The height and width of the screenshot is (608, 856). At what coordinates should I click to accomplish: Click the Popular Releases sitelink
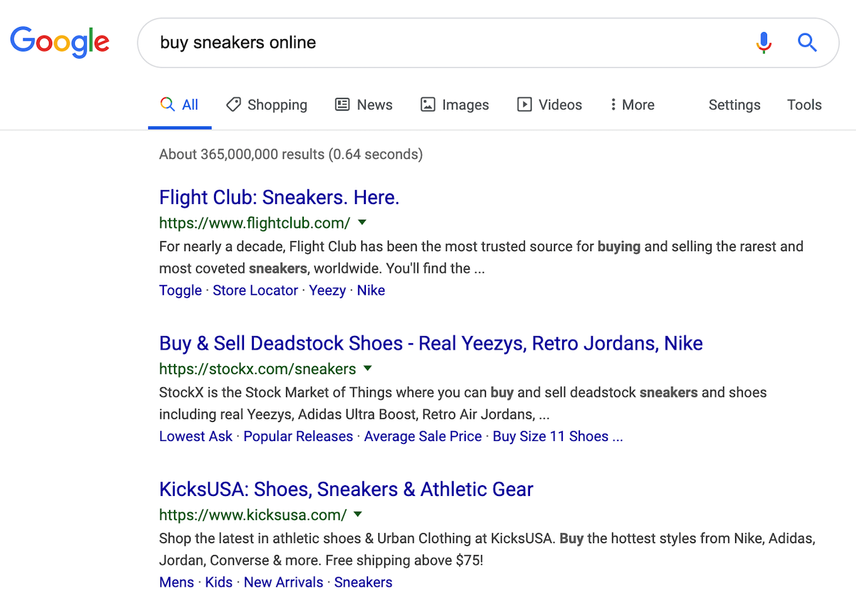[x=298, y=436]
